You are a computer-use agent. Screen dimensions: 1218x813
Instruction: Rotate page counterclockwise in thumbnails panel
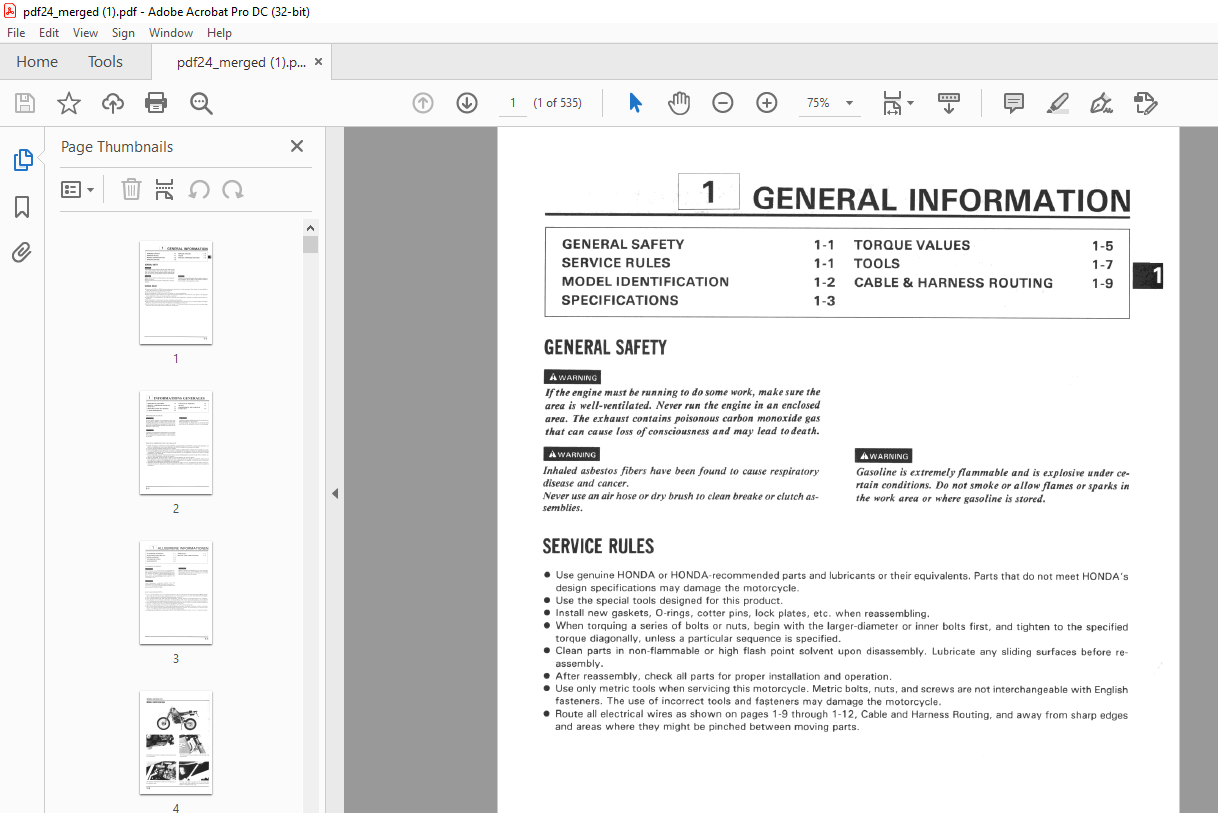click(x=199, y=189)
